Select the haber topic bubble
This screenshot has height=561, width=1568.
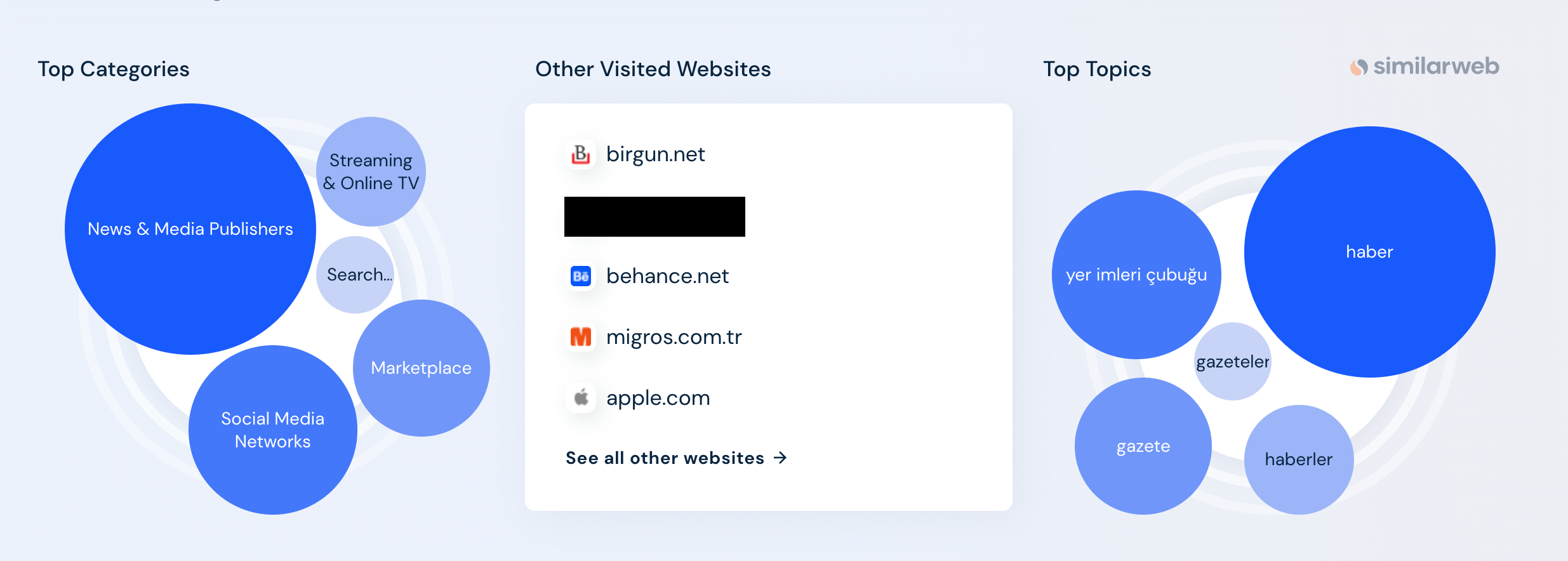tap(1370, 252)
